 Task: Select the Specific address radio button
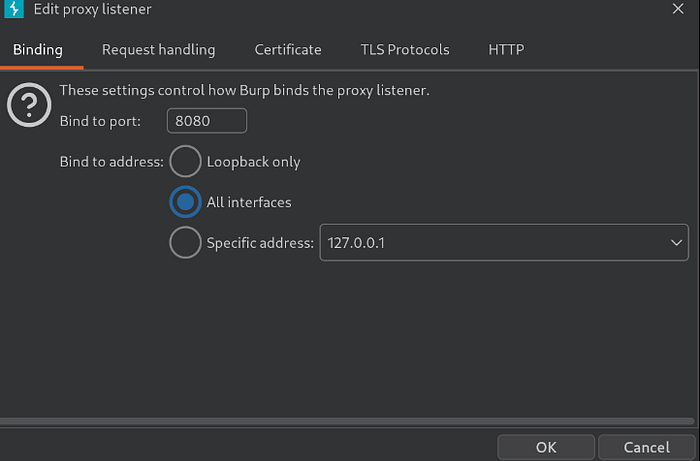[x=185, y=243]
